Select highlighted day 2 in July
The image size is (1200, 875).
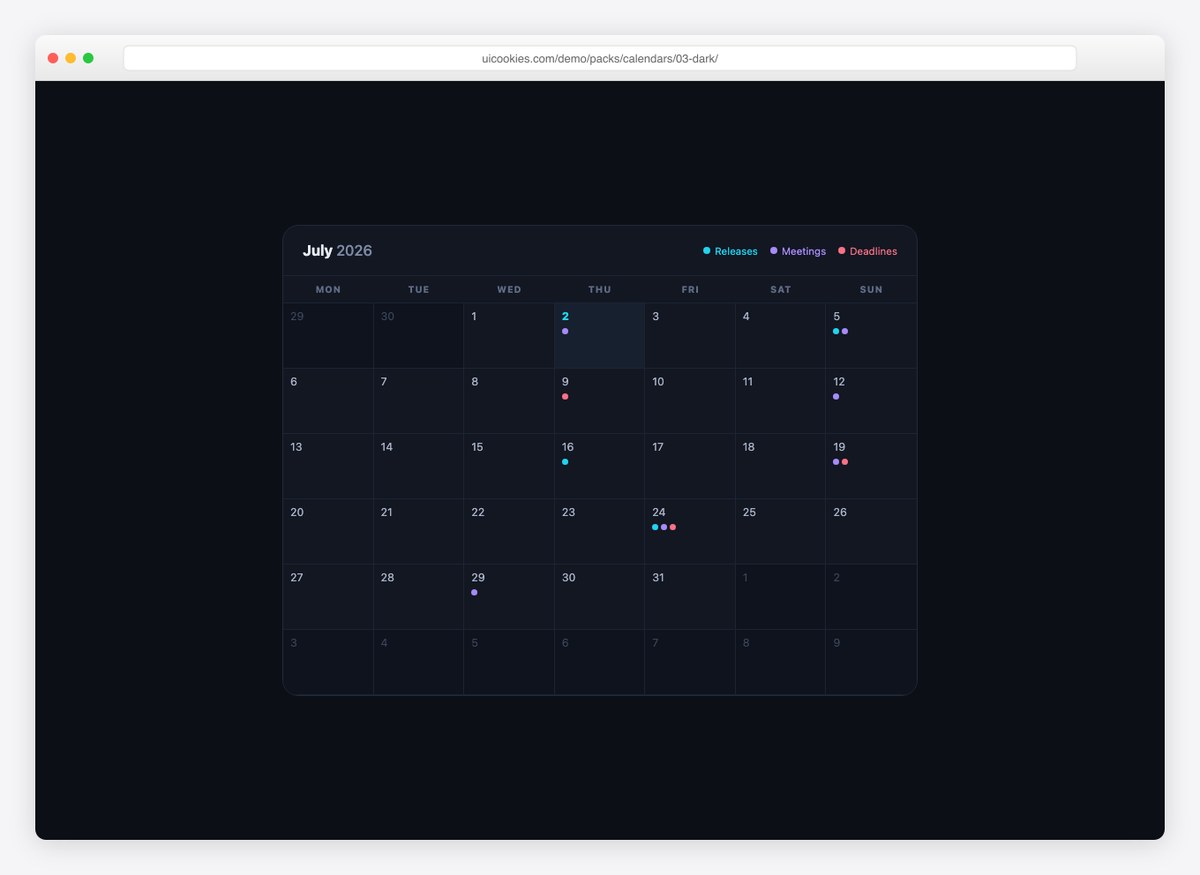(600, 336)
